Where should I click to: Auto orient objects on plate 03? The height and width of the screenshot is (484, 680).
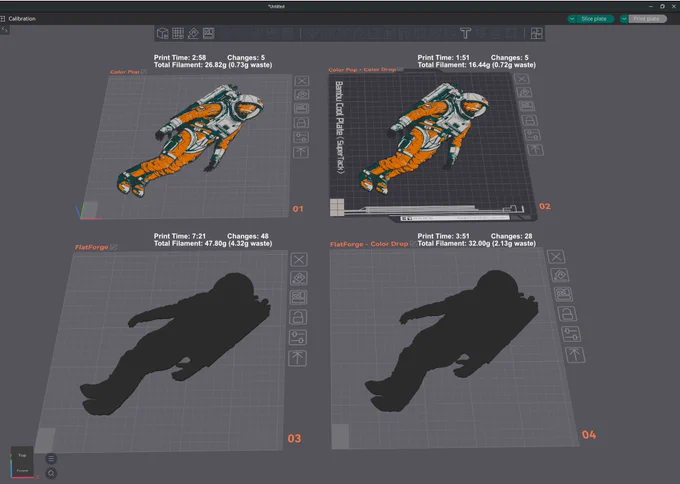click(x=299, y=278)
